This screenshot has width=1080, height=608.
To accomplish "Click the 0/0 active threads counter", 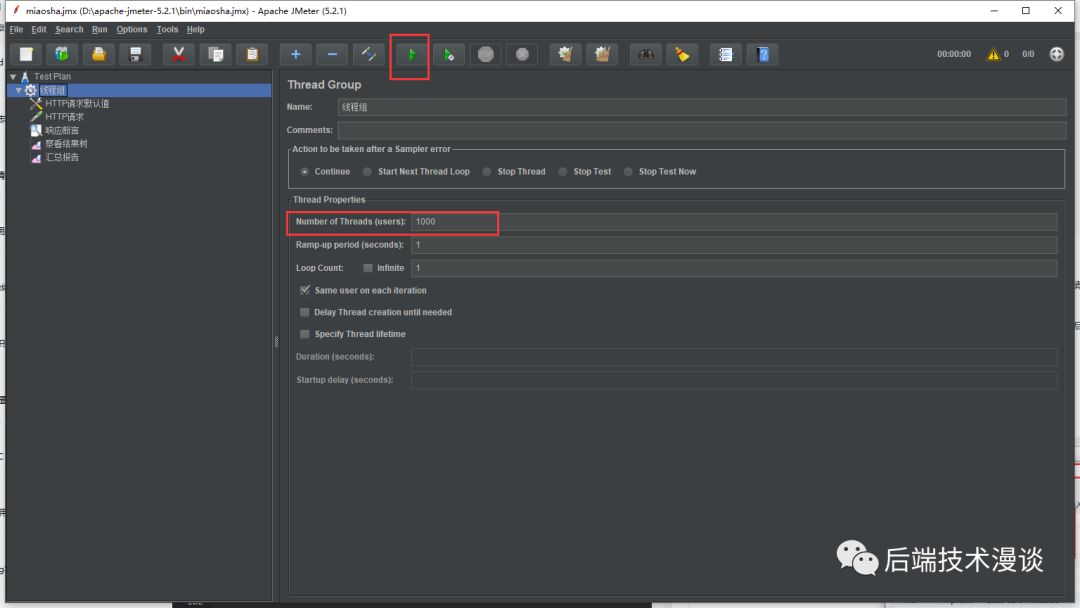I will click(1028, 54).
